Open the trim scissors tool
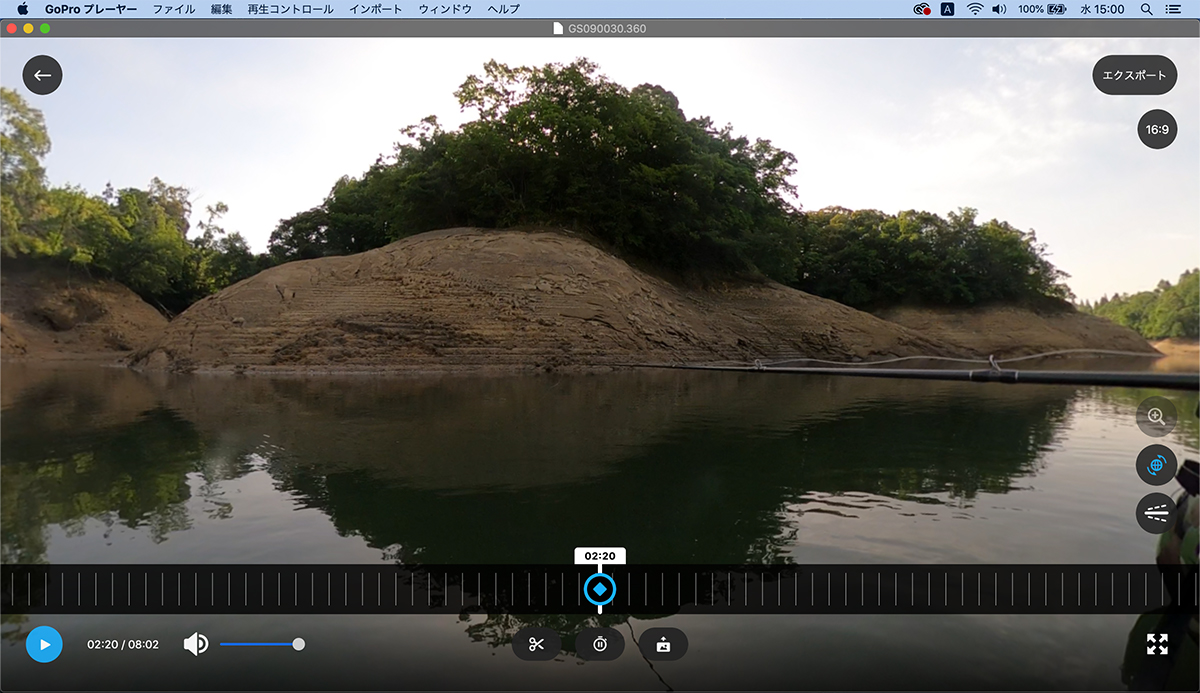1200x693 pixels. pyautogui.click(x=537, y=644)
